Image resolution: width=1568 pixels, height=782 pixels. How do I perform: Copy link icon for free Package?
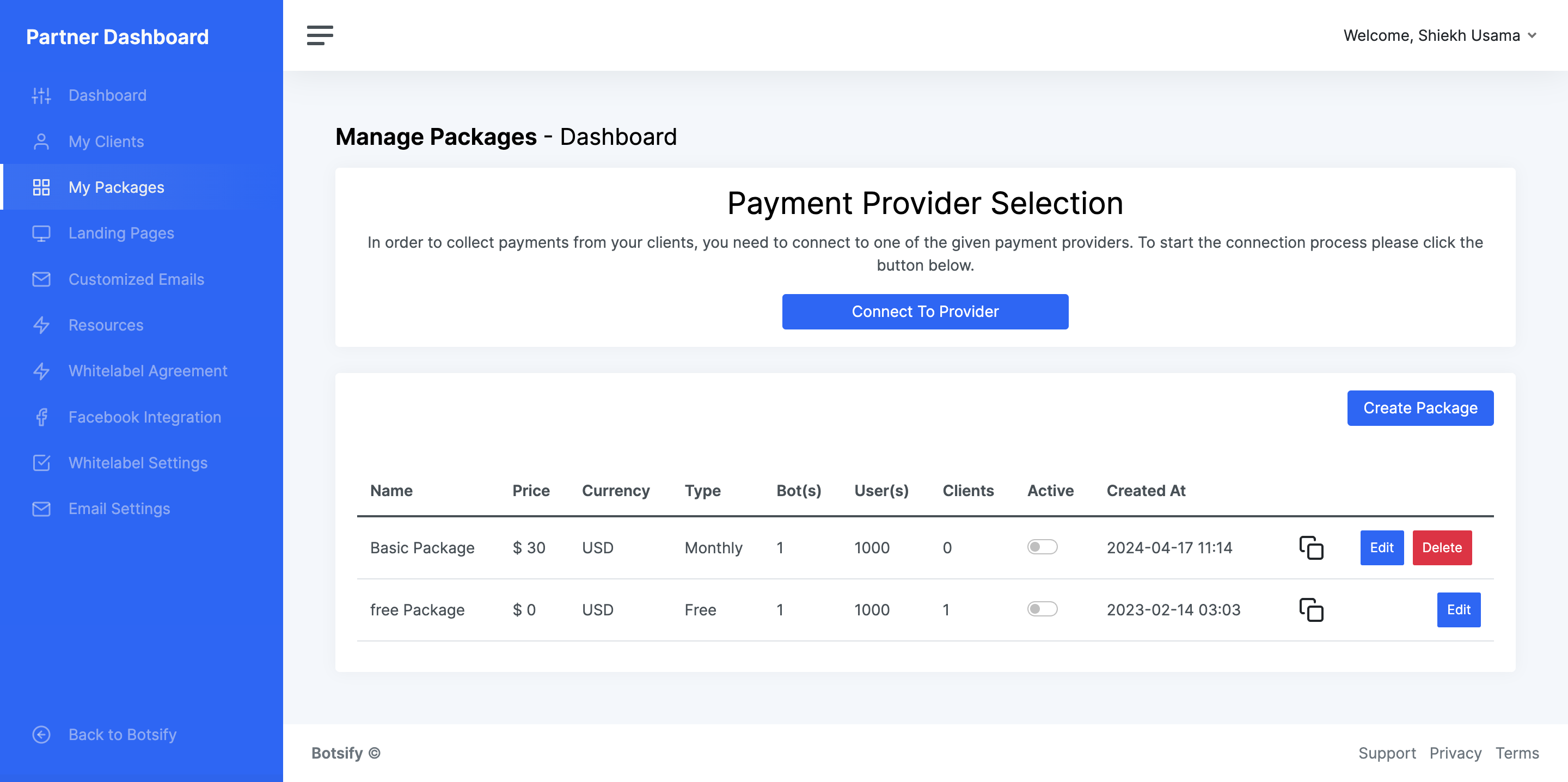click(x=1311, y=609)
